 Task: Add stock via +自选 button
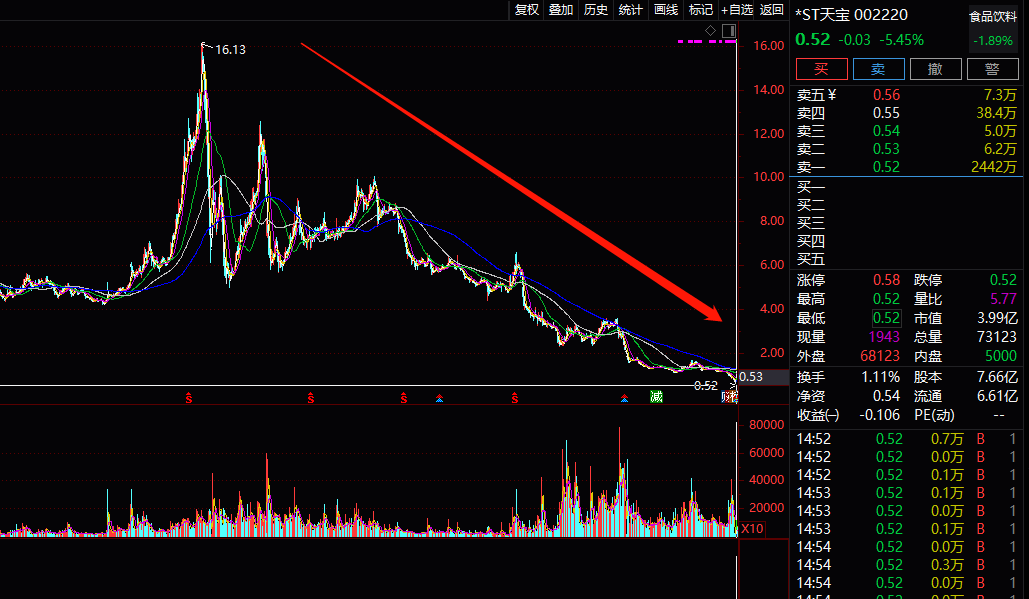737,10
